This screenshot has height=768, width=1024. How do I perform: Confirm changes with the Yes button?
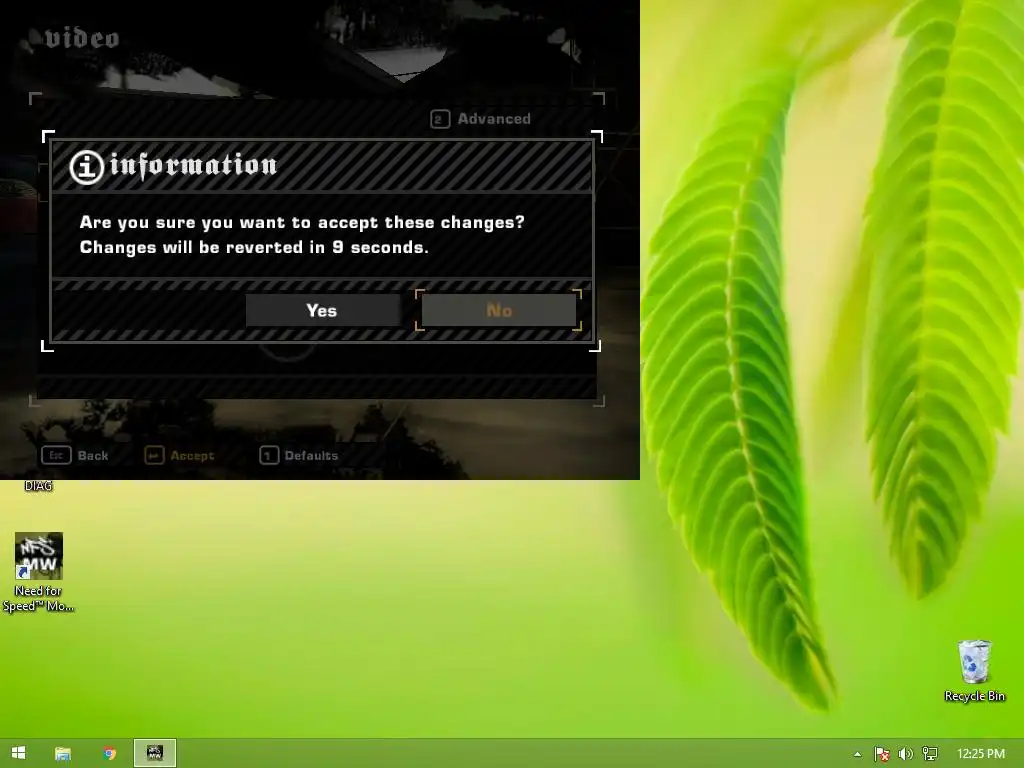[x=323, y=310]
